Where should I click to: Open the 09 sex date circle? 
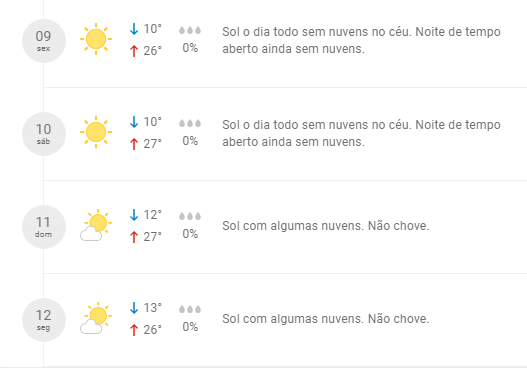[44, 41]
